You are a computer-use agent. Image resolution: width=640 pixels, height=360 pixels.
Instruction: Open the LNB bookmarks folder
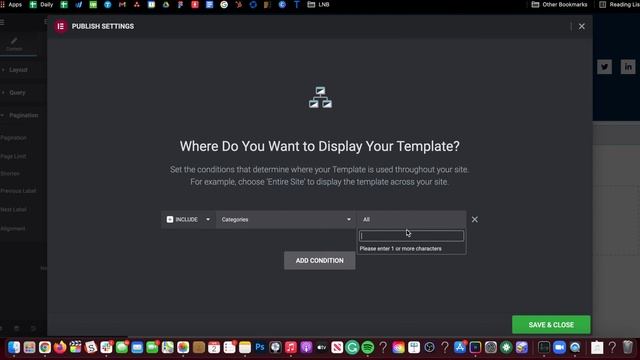coord(318,4)
